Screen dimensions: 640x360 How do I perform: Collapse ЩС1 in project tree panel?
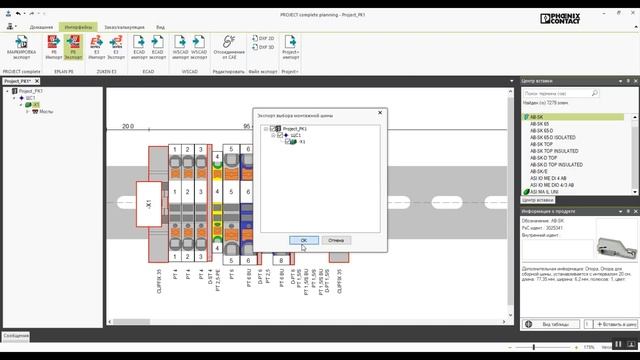click(x=14, y=98)
